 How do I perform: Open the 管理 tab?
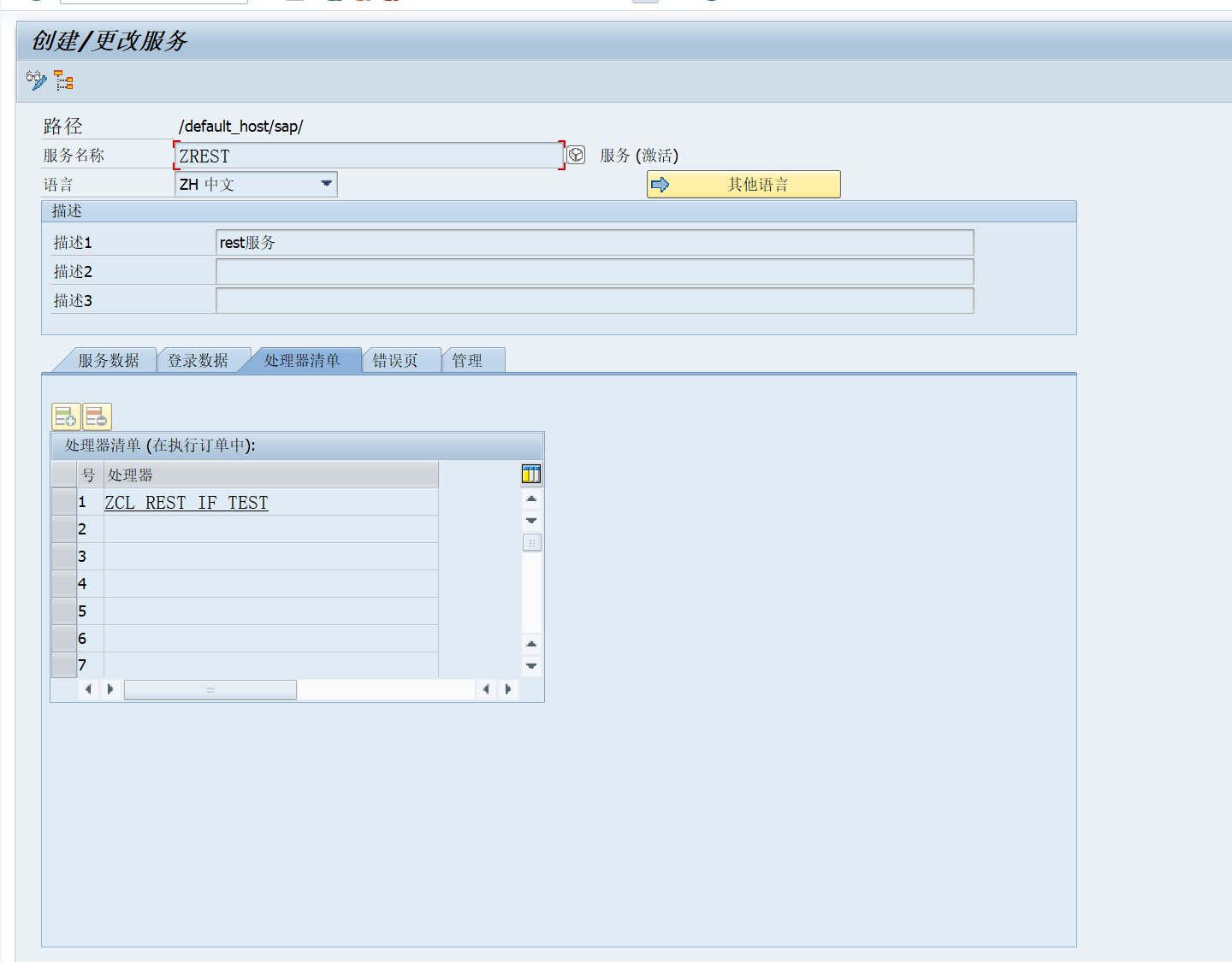(469, 360)
